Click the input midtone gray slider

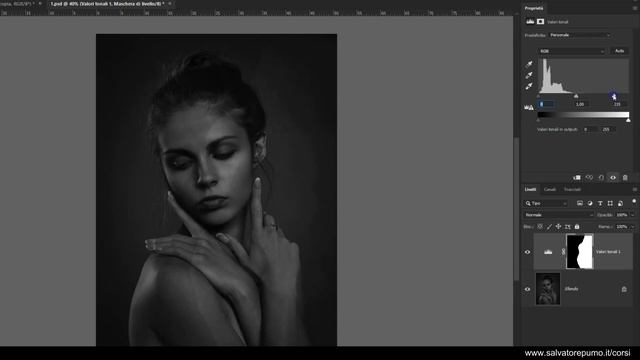[x=576, y=96]
